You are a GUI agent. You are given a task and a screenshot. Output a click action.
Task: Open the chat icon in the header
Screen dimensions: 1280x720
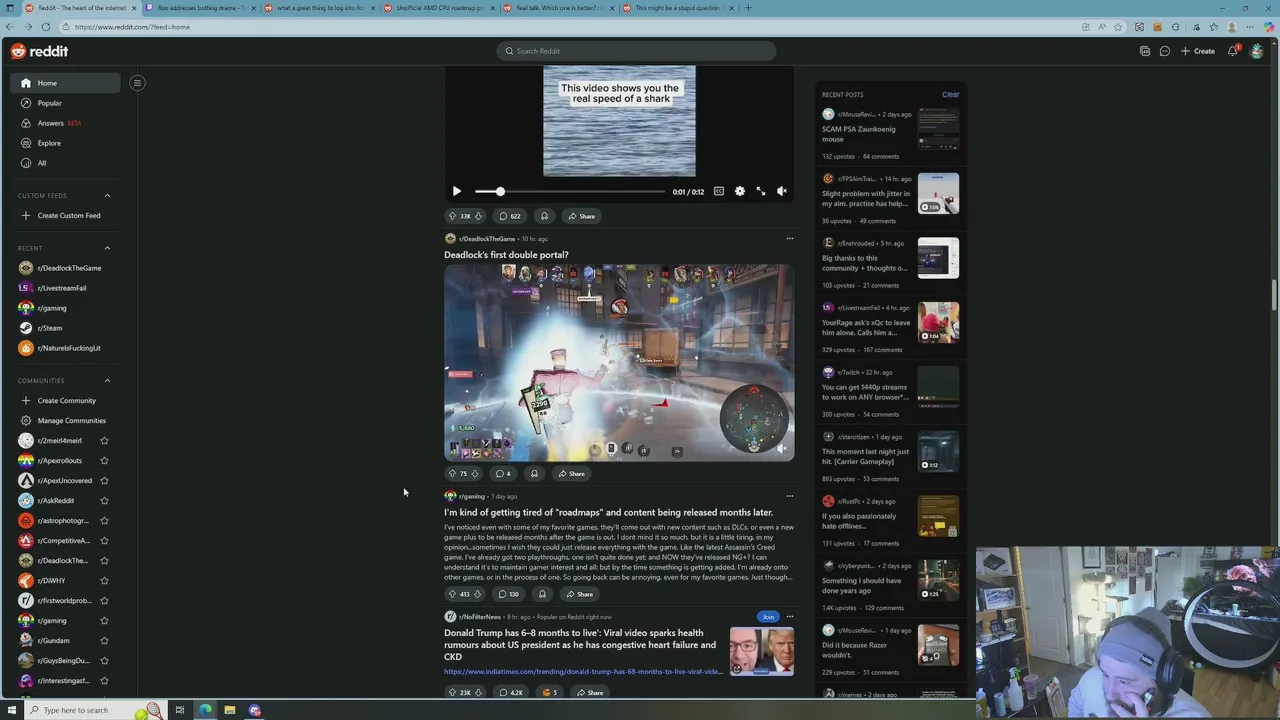(1165, 51)
